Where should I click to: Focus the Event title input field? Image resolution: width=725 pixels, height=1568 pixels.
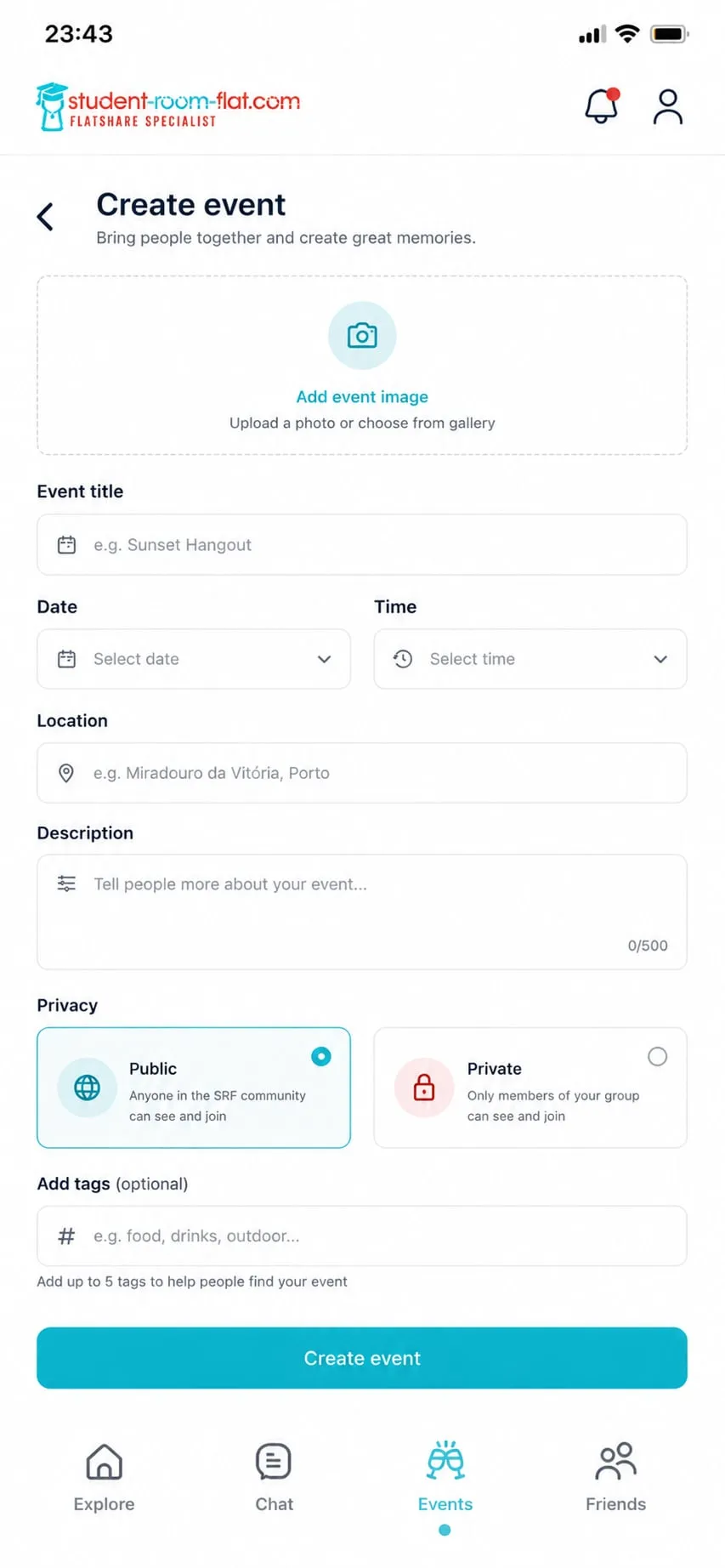coord(362,544)
